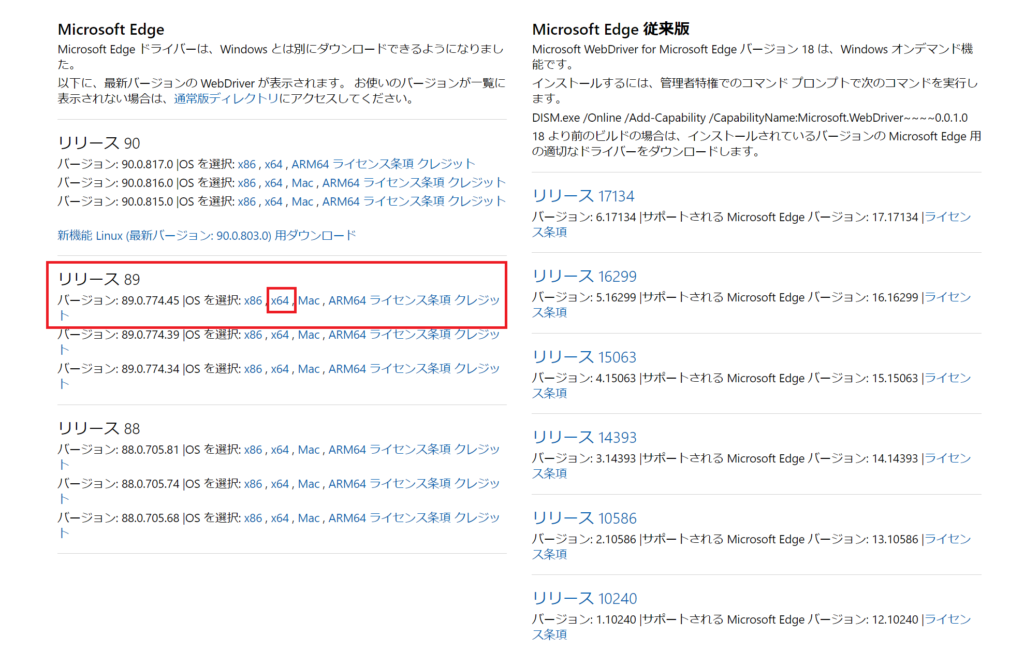Click the リリース 90 heading text

99,143
